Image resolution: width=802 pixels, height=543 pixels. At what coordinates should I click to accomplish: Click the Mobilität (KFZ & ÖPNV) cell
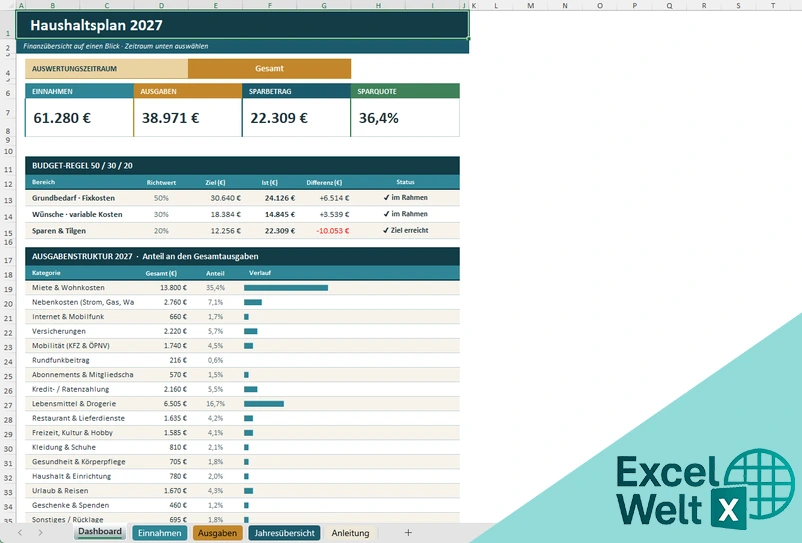pos(79,346)
